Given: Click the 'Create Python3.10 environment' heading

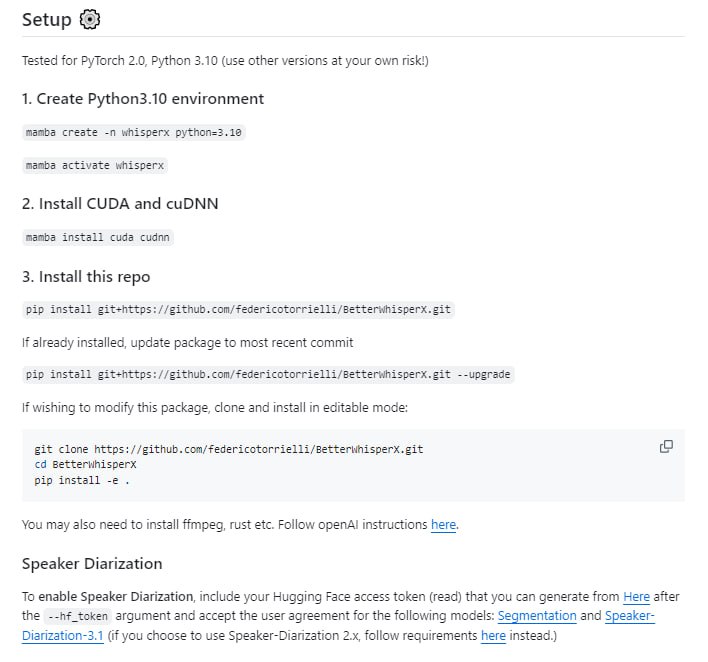Looking at the screenshot, I should 143,98.
